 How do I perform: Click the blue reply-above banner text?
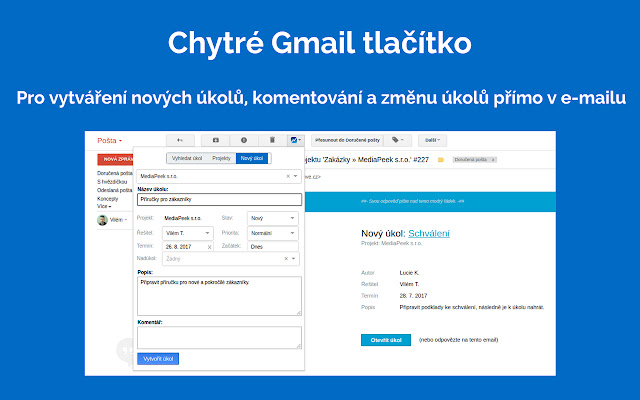coord(412,201)
